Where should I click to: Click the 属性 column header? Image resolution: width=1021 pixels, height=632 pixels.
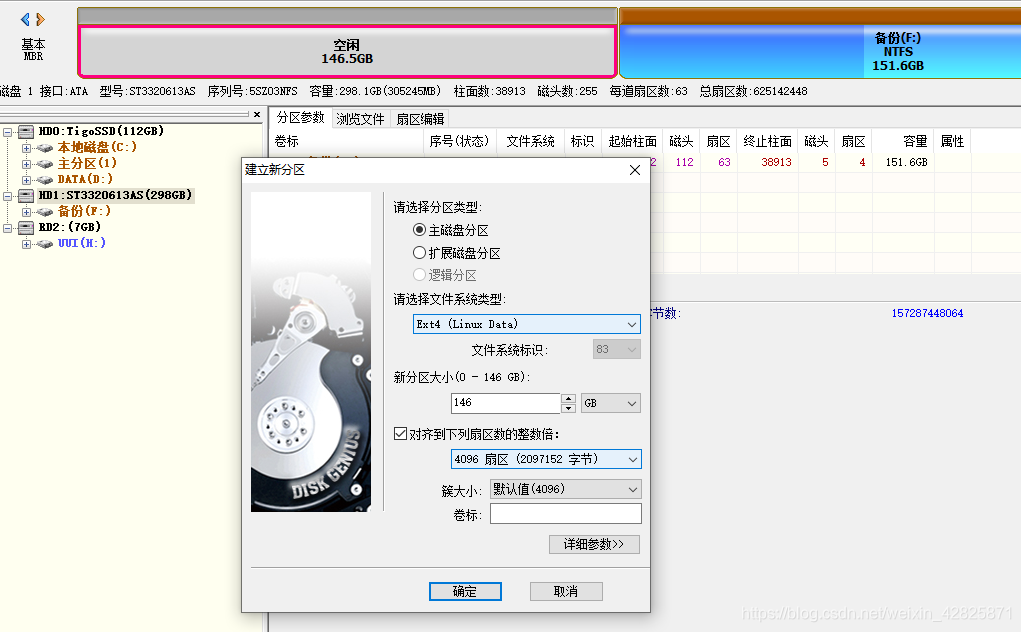(x=952, y=141)
